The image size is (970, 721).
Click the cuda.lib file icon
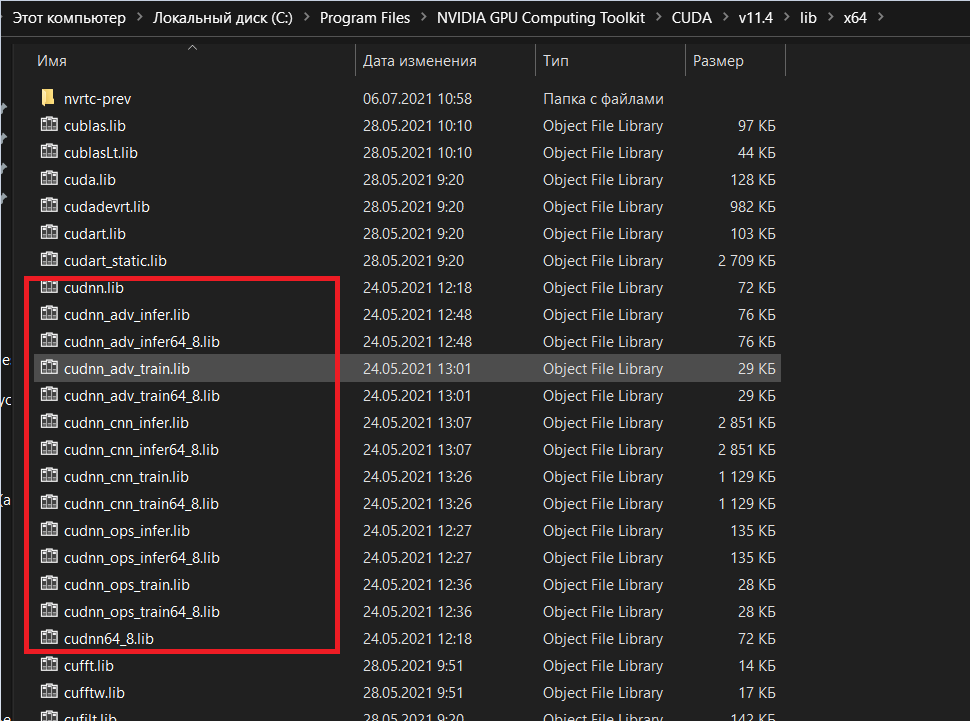click(49, 180)
